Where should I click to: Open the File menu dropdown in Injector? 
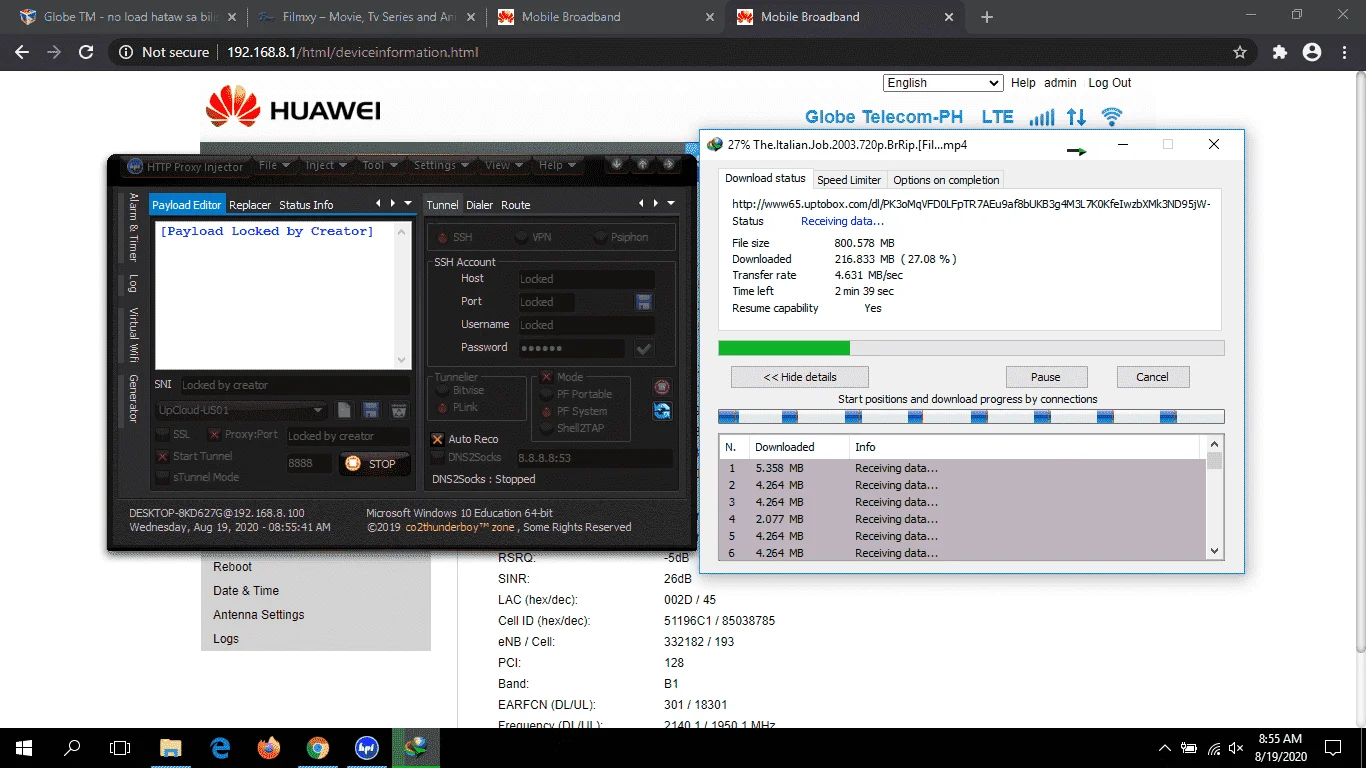point(273,165)
